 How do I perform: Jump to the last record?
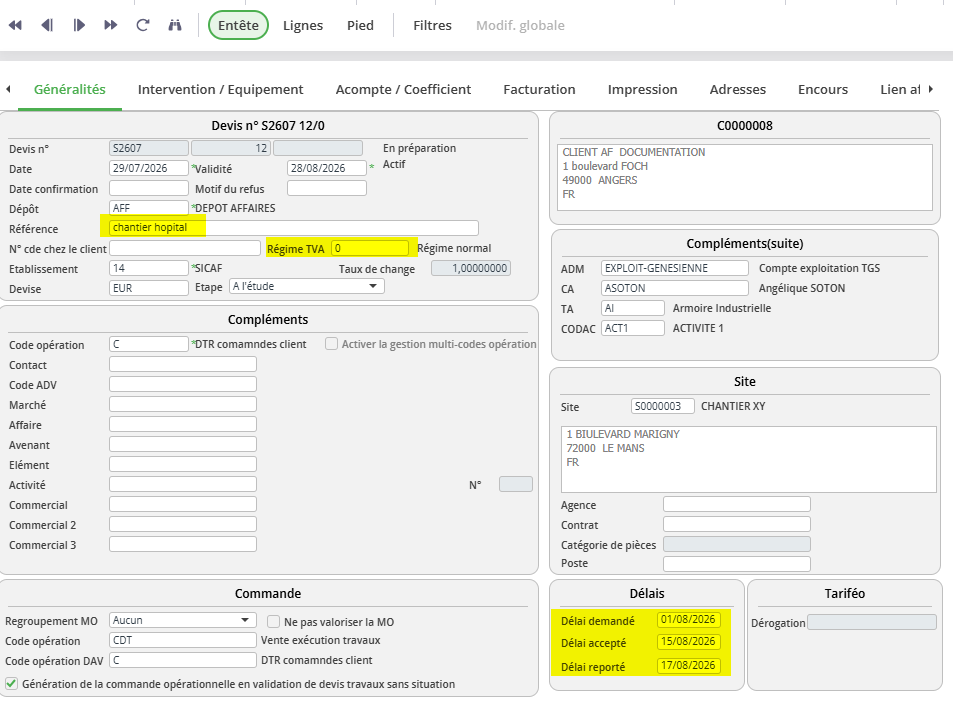111,26
